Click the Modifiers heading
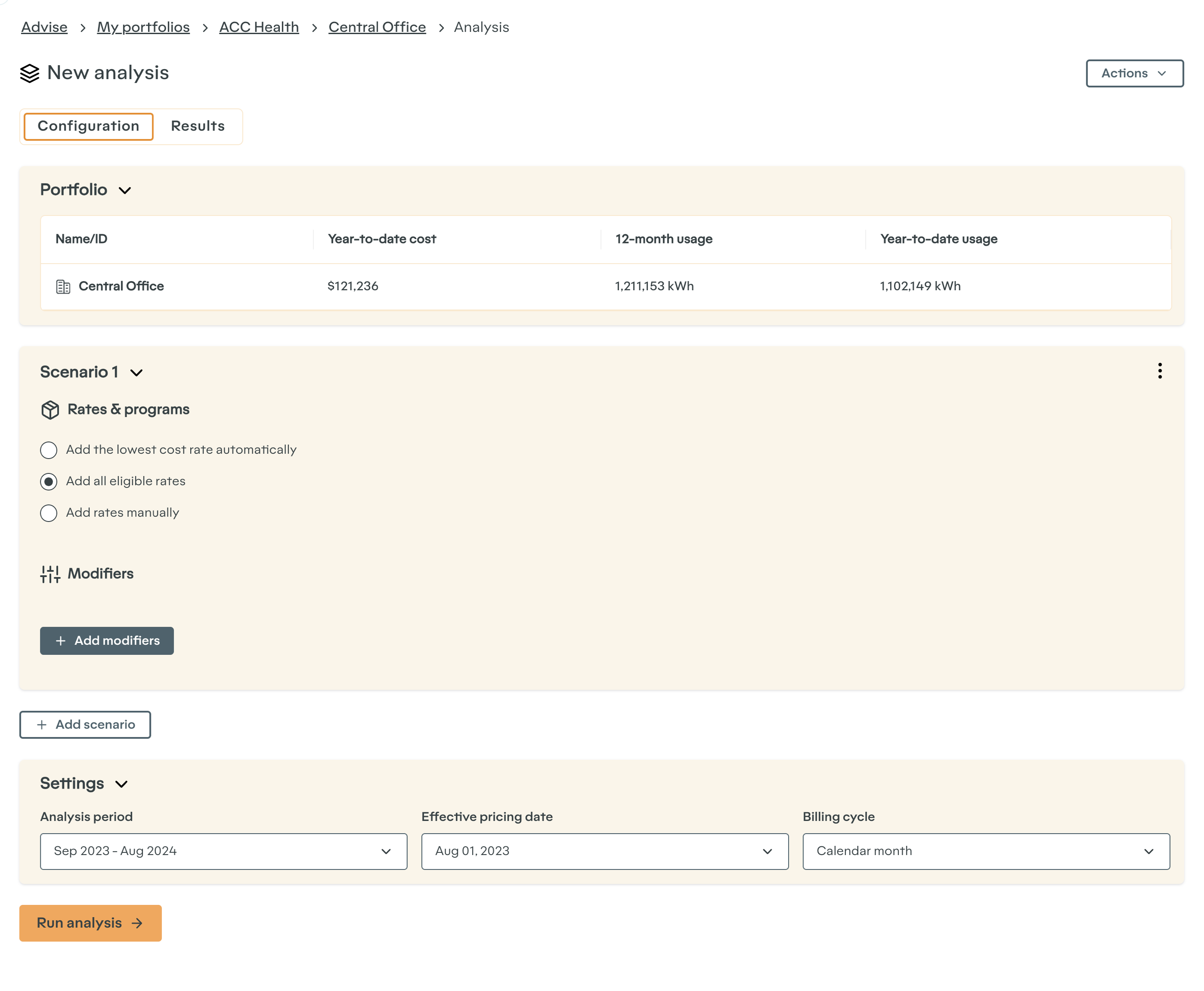 (101, 574)
